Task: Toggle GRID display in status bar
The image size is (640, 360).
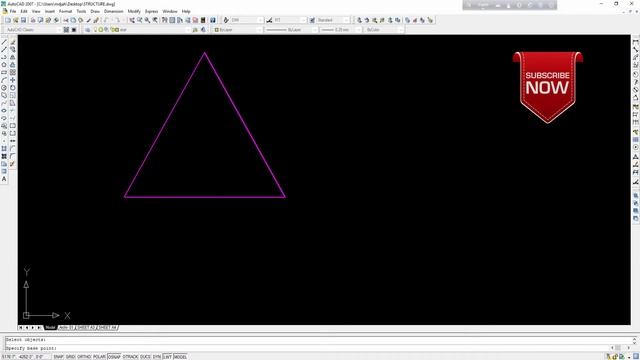Action: 71,357
